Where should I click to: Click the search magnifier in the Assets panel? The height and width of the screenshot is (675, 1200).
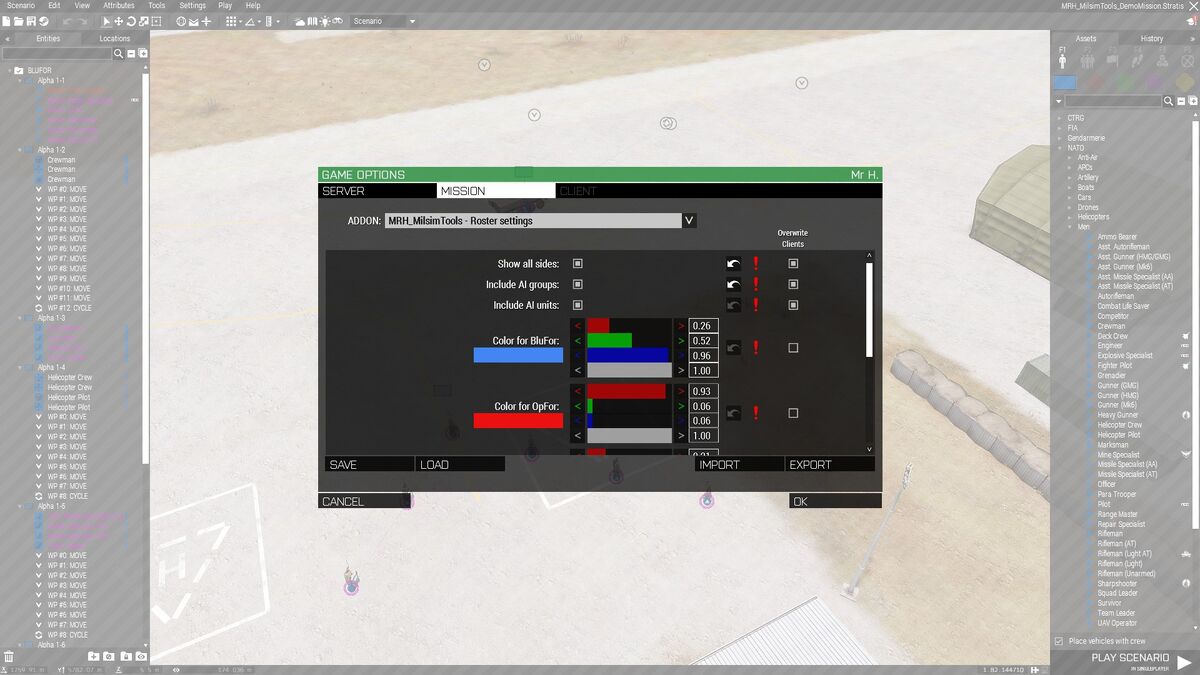pyautogui.click(x=1167, y=100)
